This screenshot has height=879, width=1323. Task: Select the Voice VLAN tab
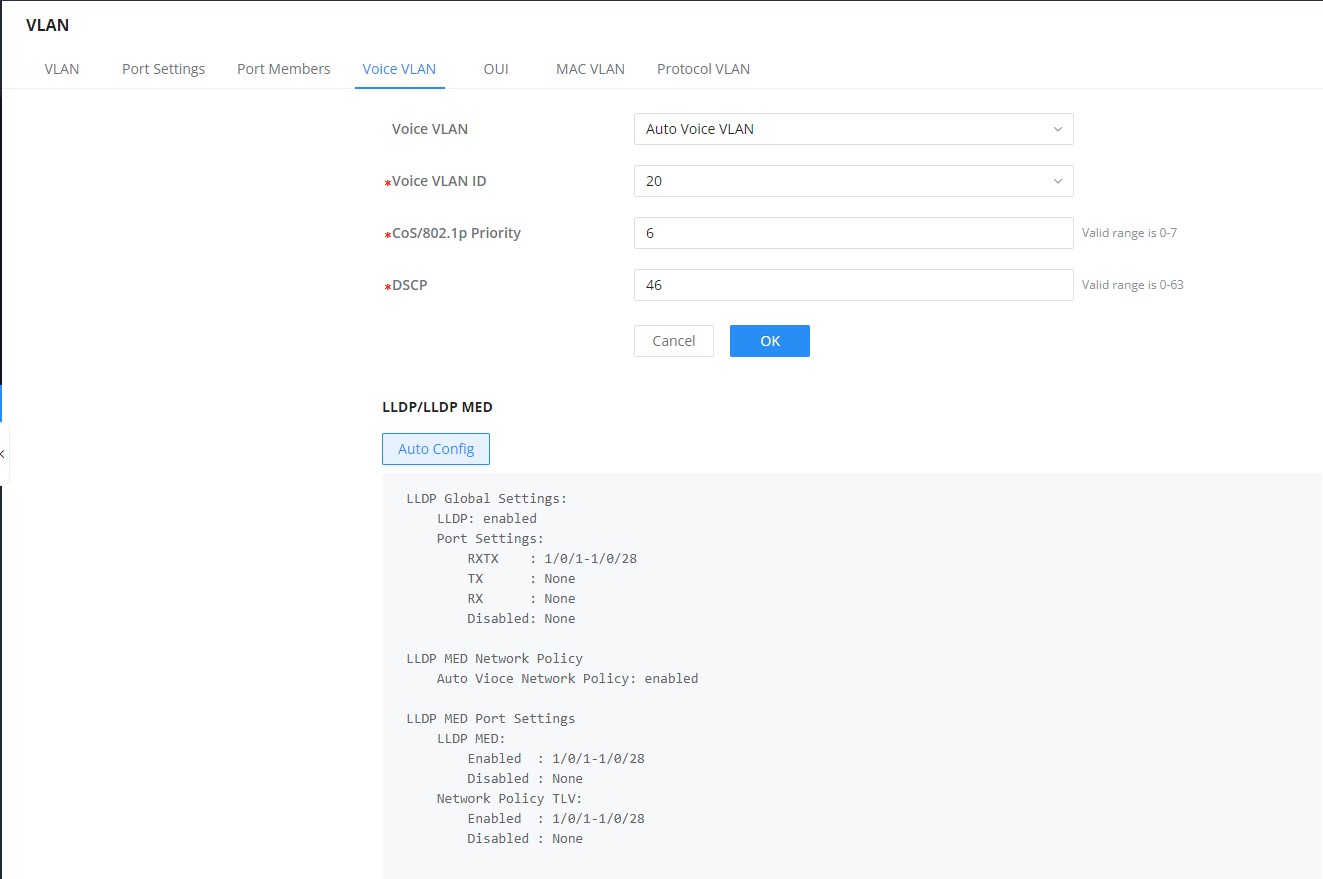click(399, 69)
